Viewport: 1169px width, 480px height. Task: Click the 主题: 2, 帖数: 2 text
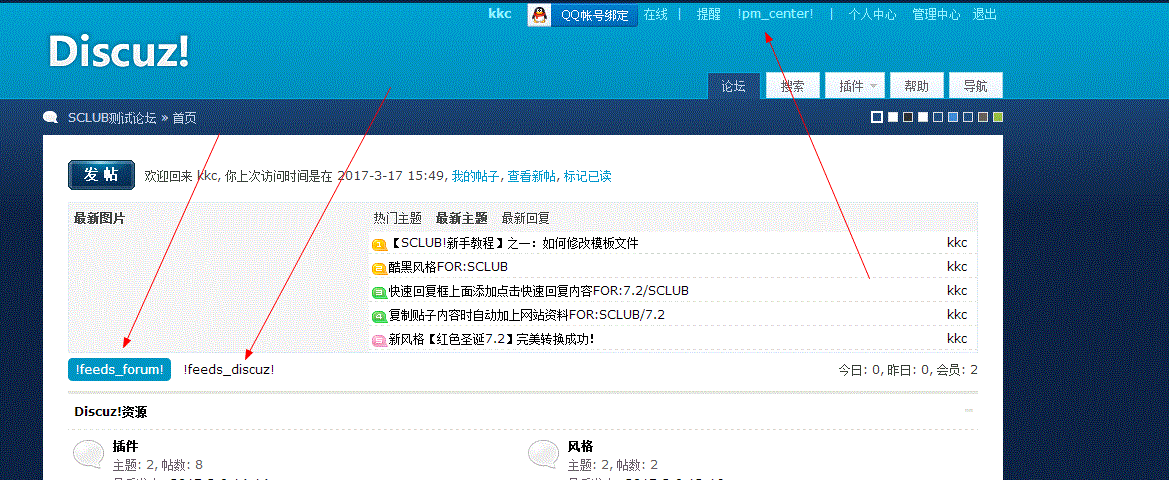[612, 465]
